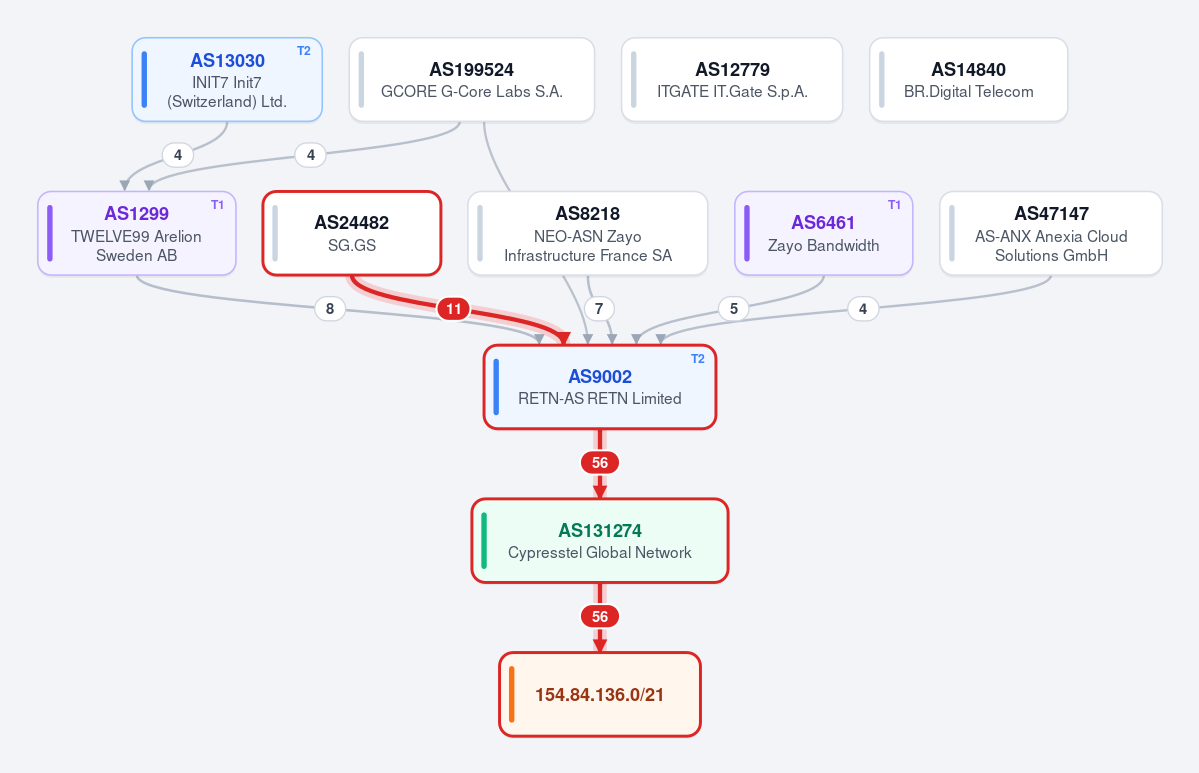Click the T1 badge on AS6461
Viewport: 1199px width, 773px height.
[894, 205]
